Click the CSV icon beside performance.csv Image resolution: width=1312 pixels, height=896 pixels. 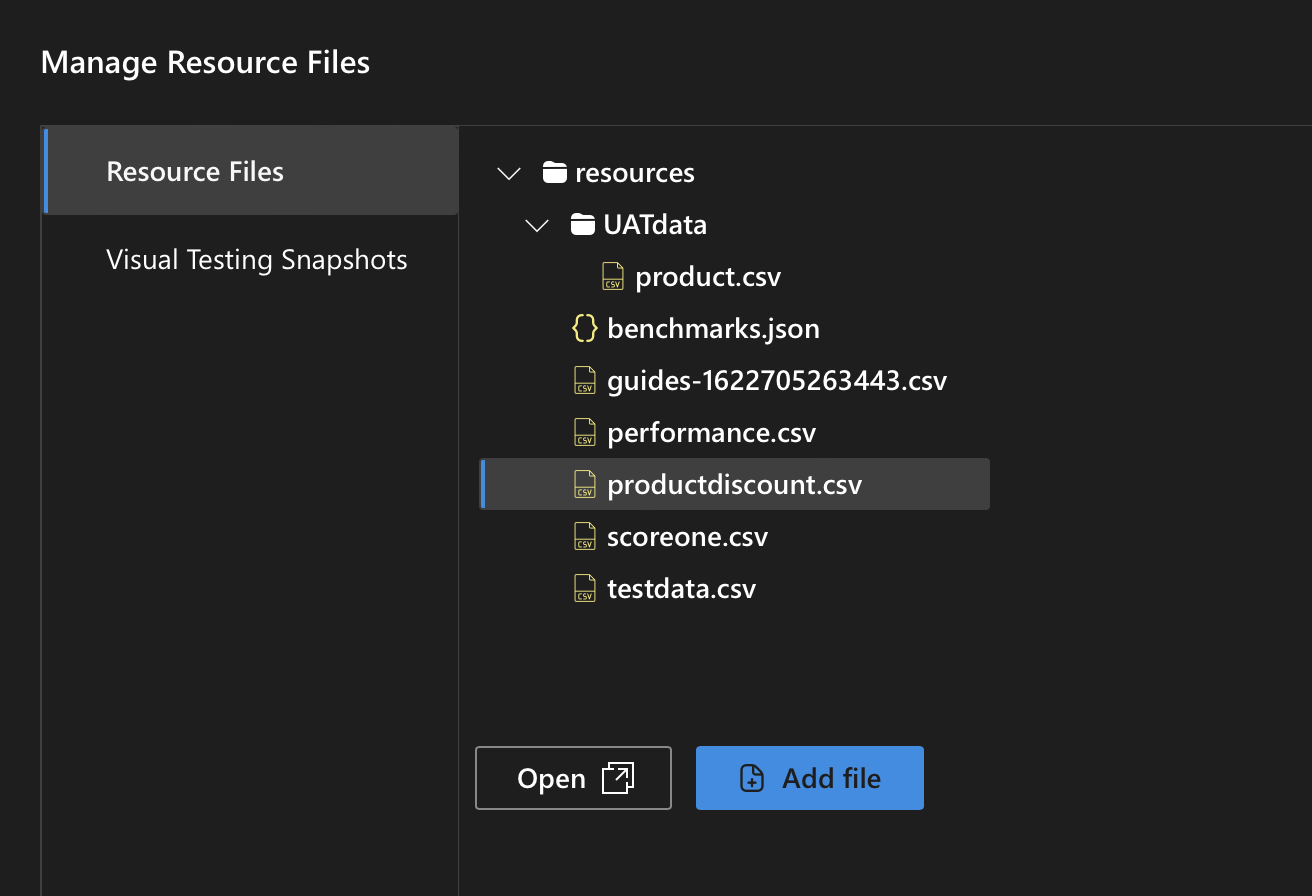pos(584,433)
